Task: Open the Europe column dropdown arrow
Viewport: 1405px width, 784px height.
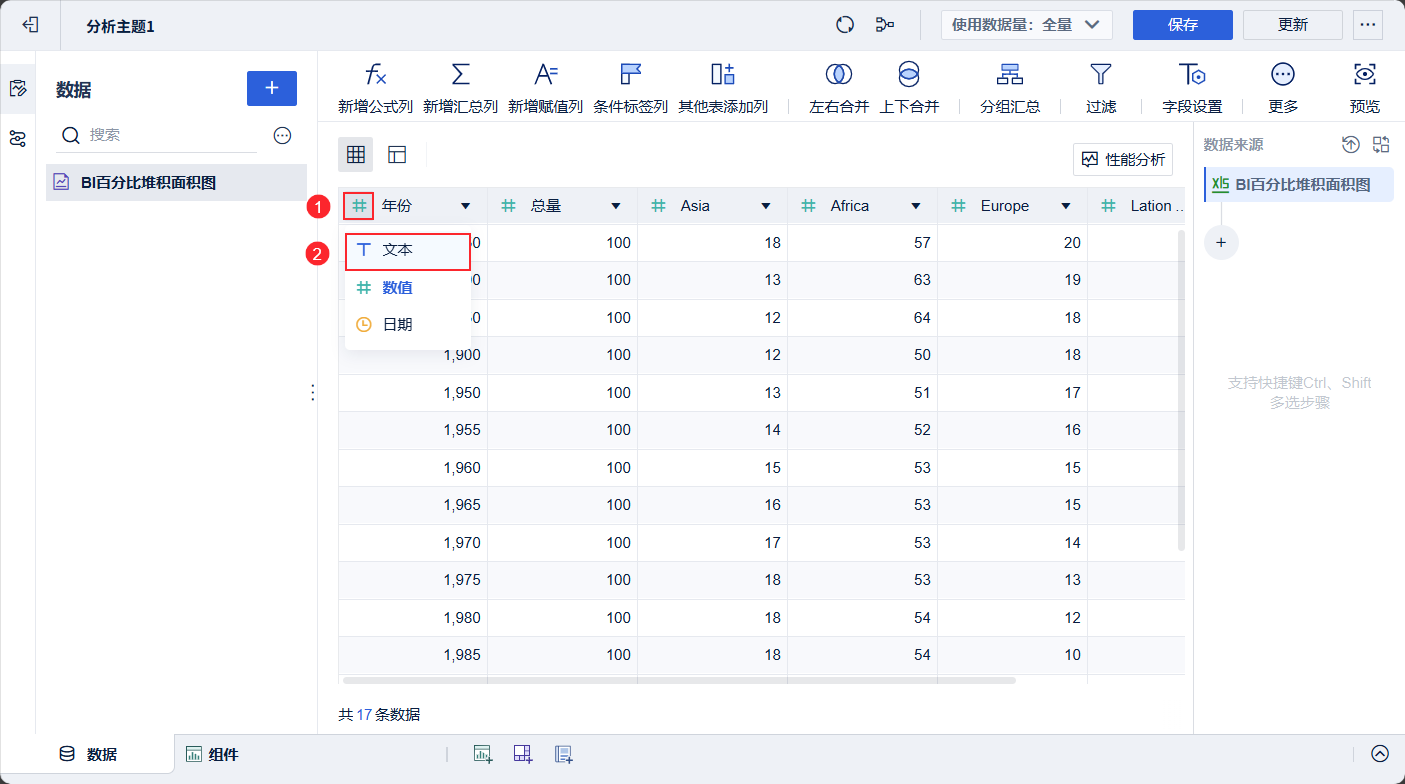Action: point(1066,206)
